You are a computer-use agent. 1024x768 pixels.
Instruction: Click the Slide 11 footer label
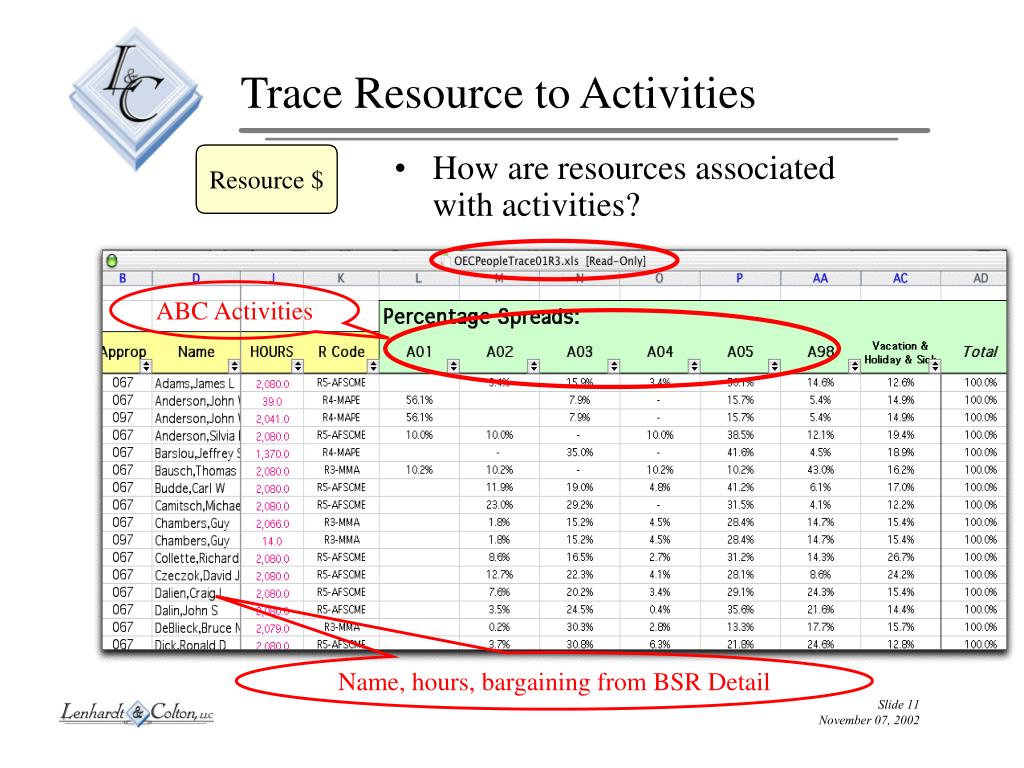[x=898, y=705]
